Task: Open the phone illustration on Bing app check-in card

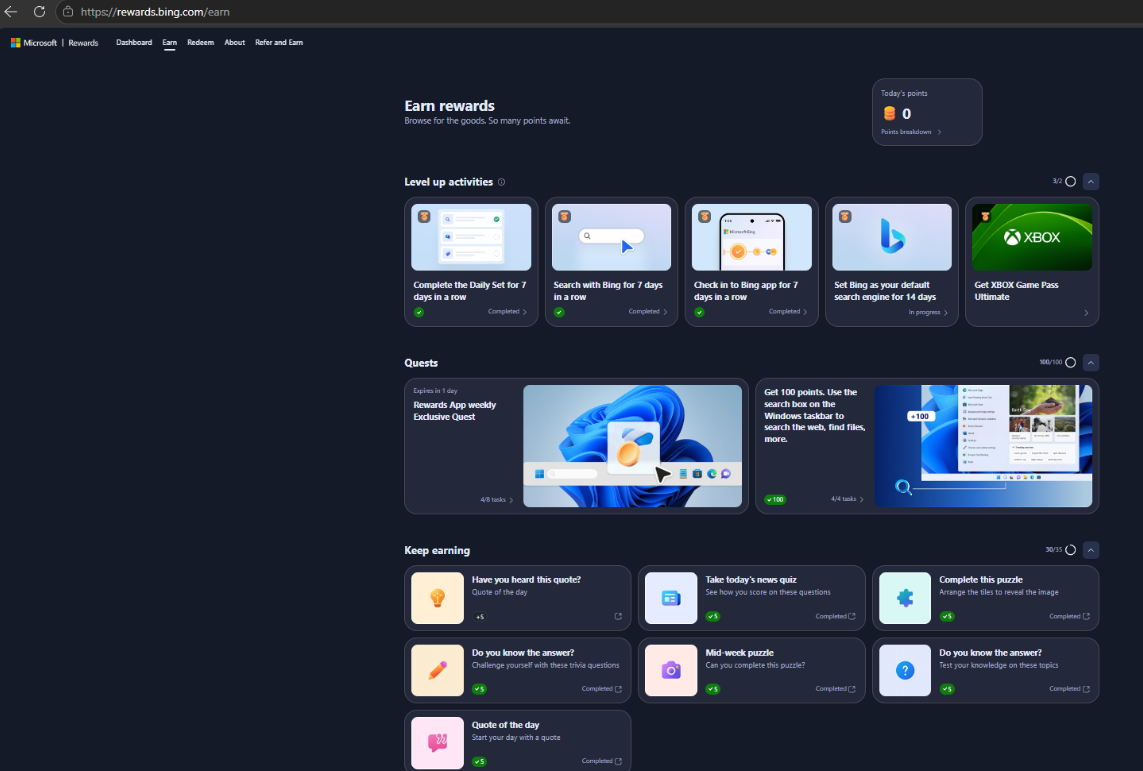Action: pyautogui.click(x=752, y=237)
